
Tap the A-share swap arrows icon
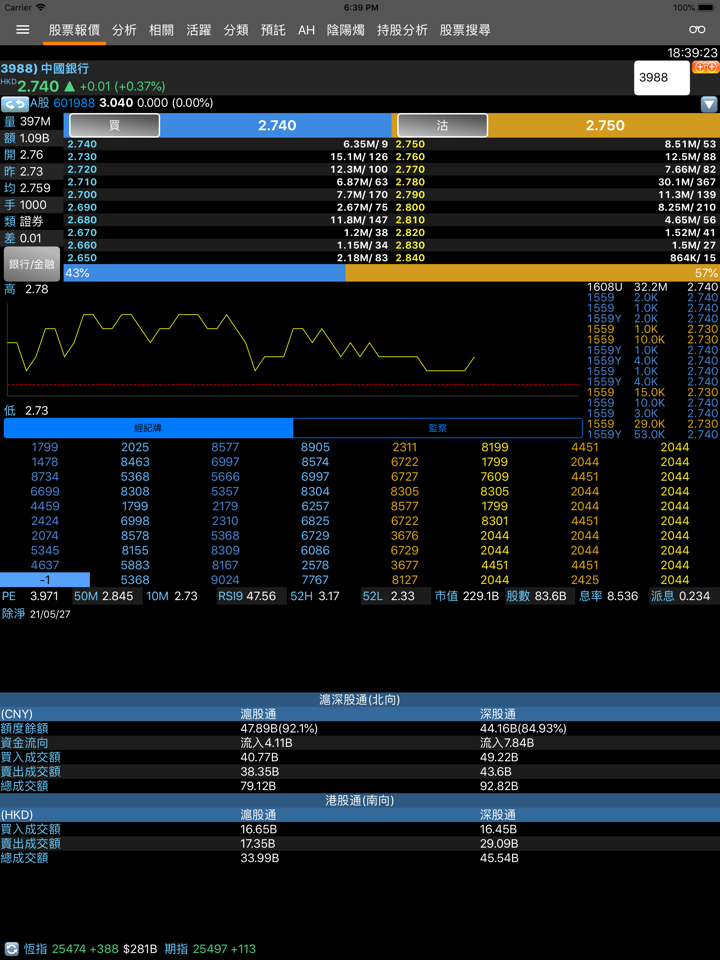(x=14, y=104)
